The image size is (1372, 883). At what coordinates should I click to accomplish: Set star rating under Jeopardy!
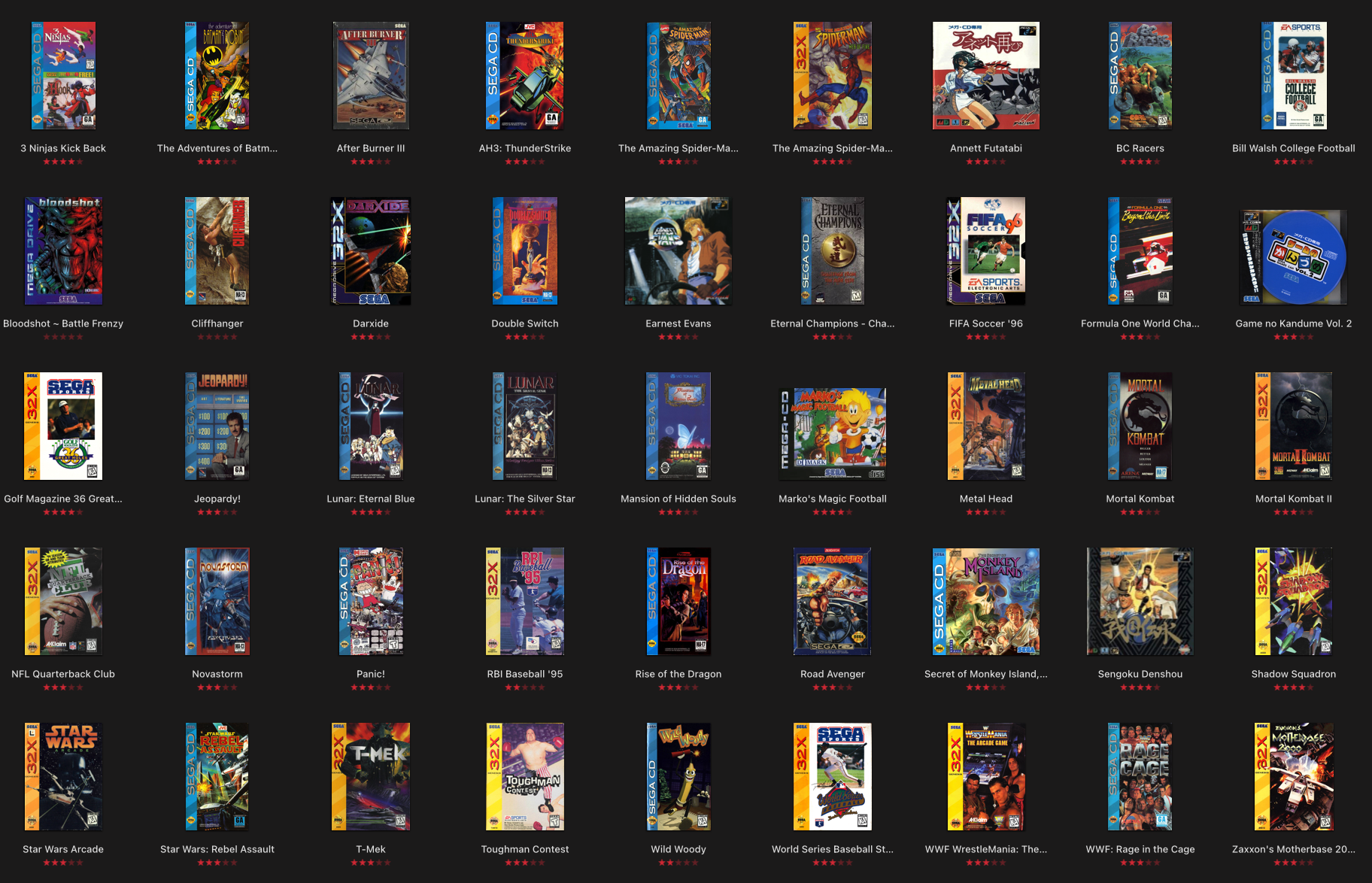pyautogui.click(x=217, y=512)
